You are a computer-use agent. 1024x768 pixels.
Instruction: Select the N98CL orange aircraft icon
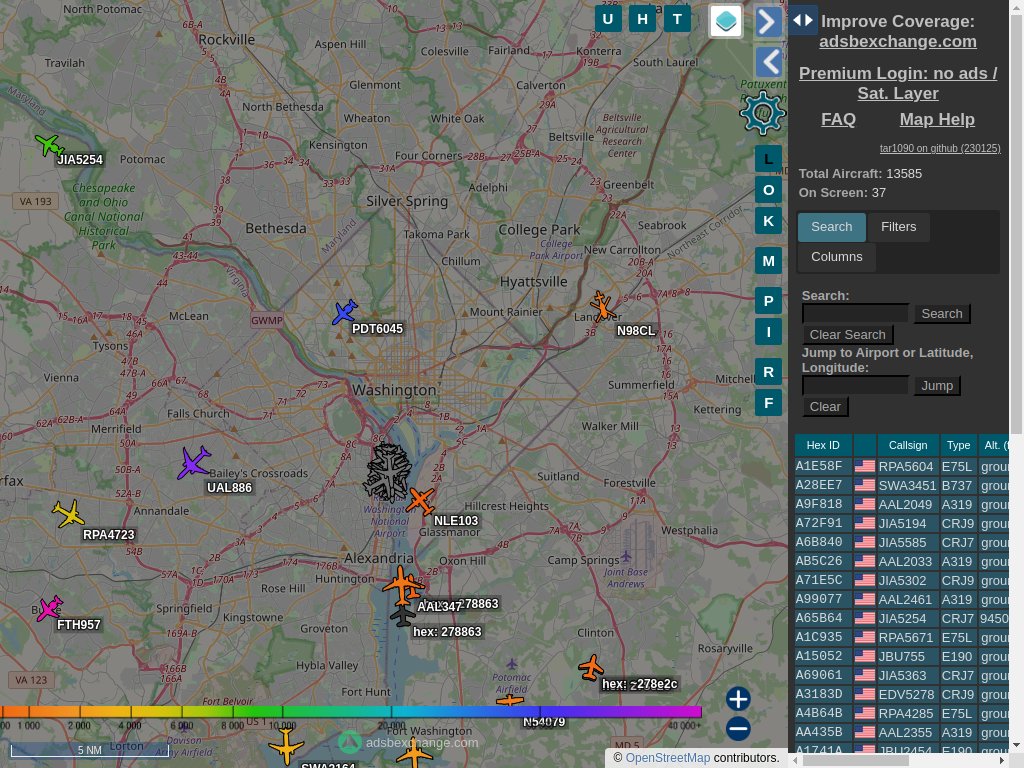tap(602, 306)
